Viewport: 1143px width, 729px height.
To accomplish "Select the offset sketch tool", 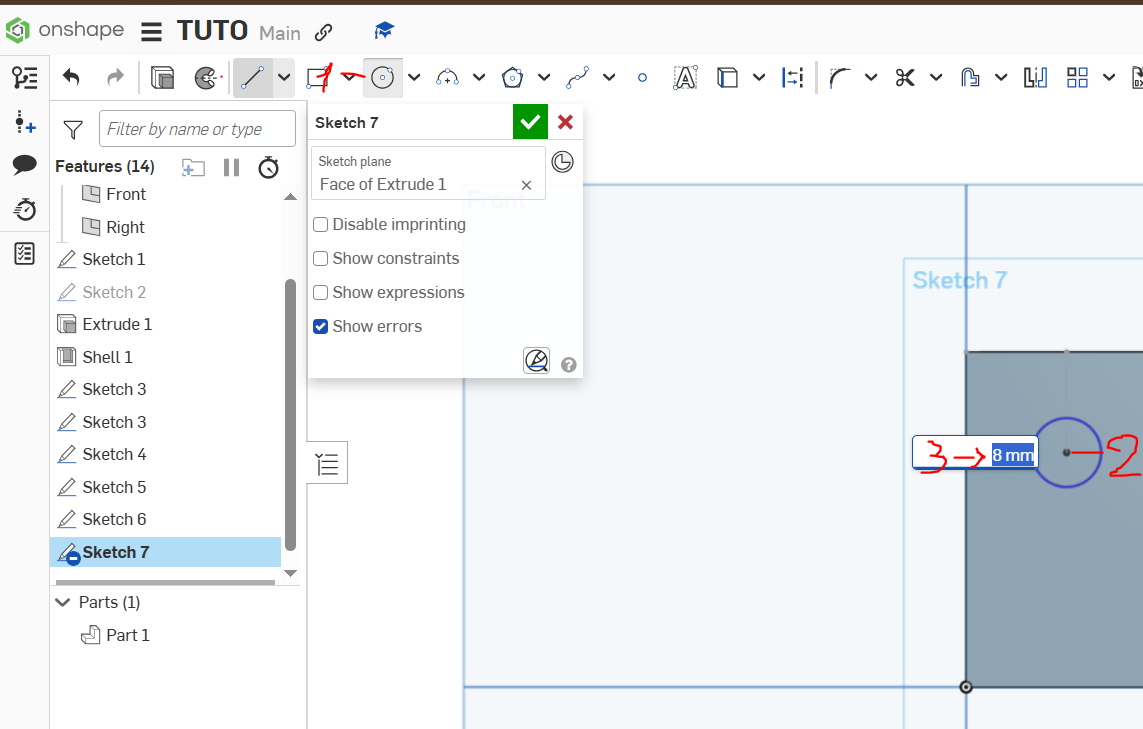I will pos(970,77).
